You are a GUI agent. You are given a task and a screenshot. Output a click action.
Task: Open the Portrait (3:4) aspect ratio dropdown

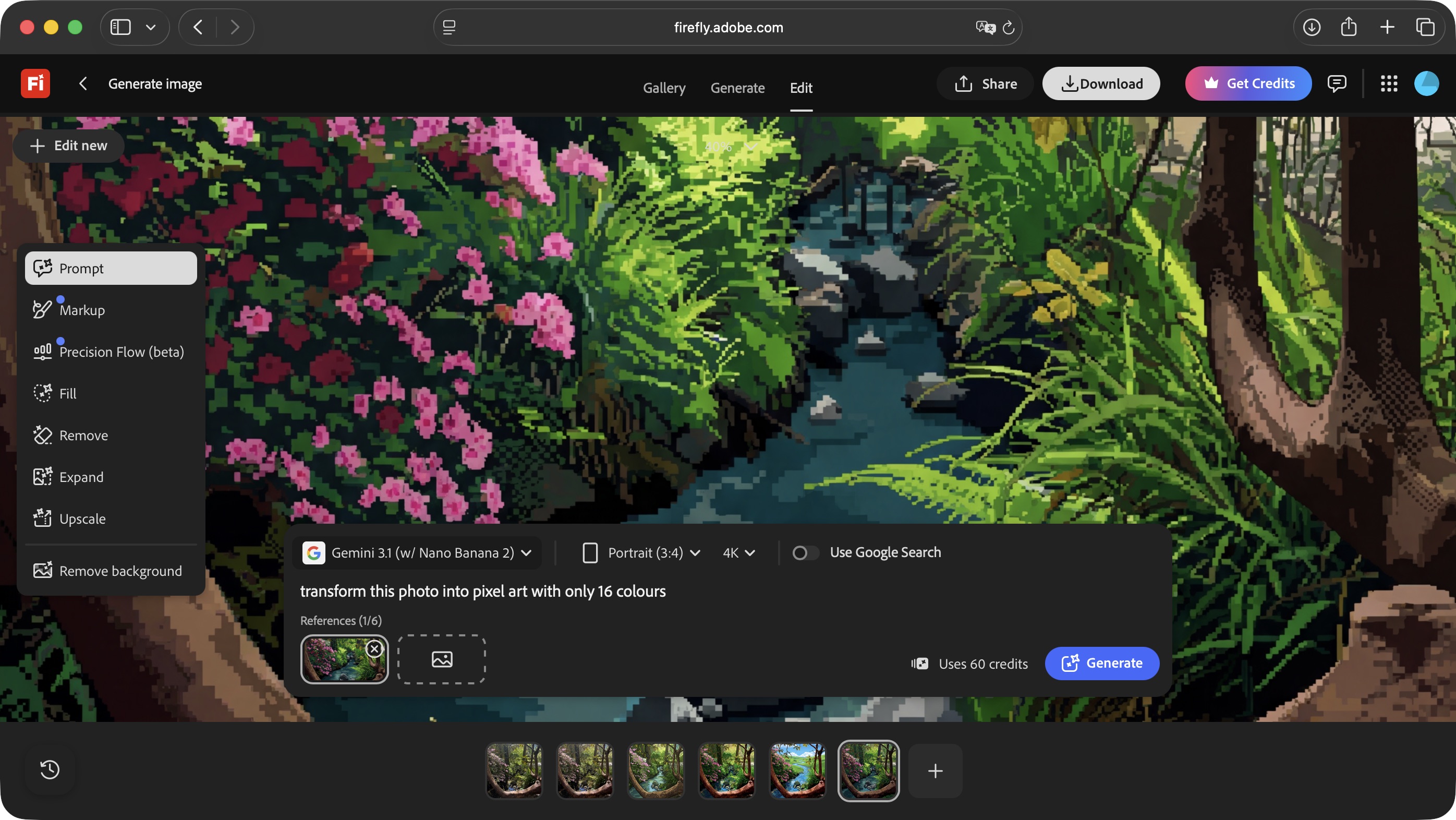point(641,552)
